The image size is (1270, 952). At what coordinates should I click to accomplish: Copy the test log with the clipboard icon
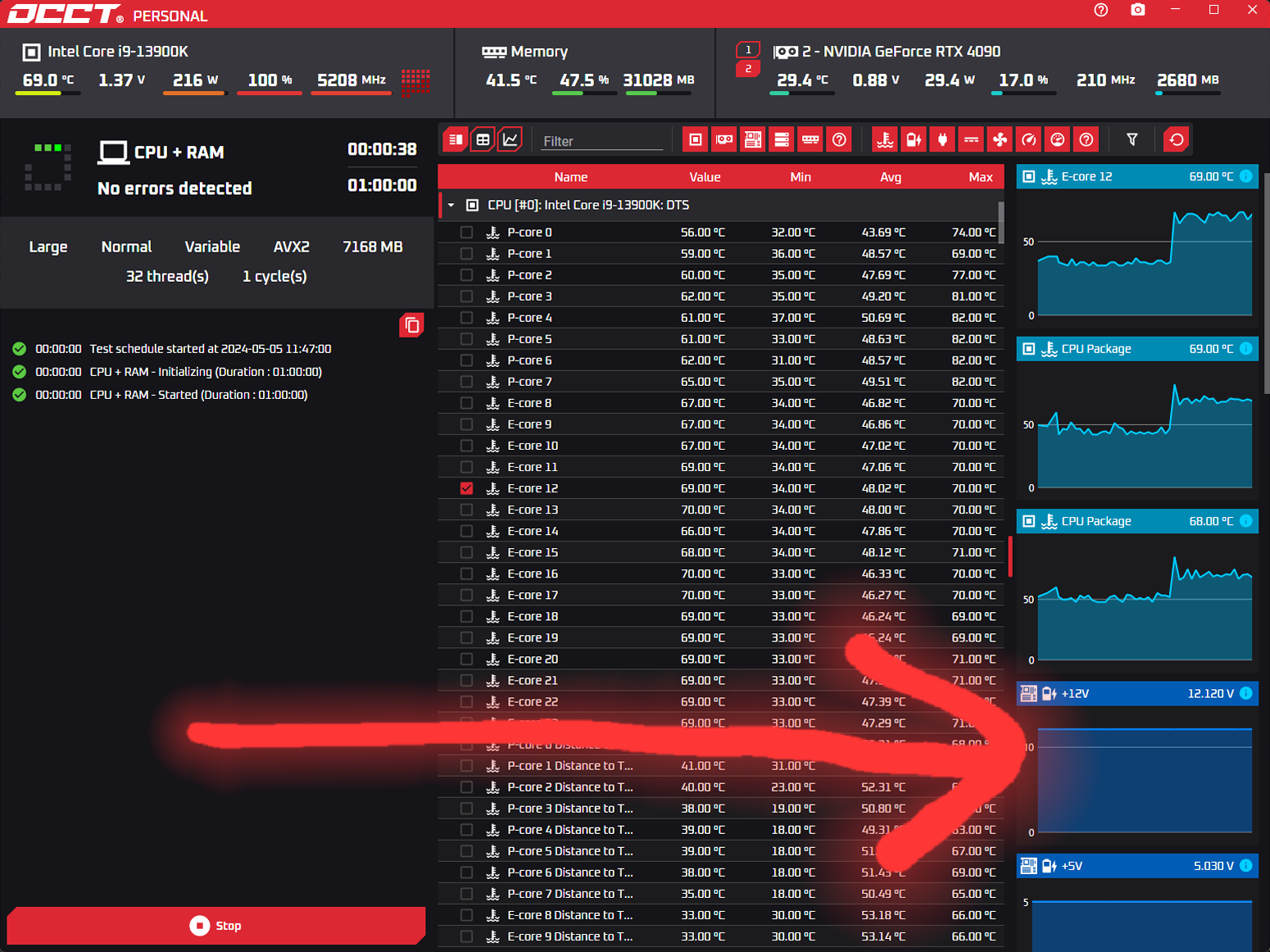411,325
